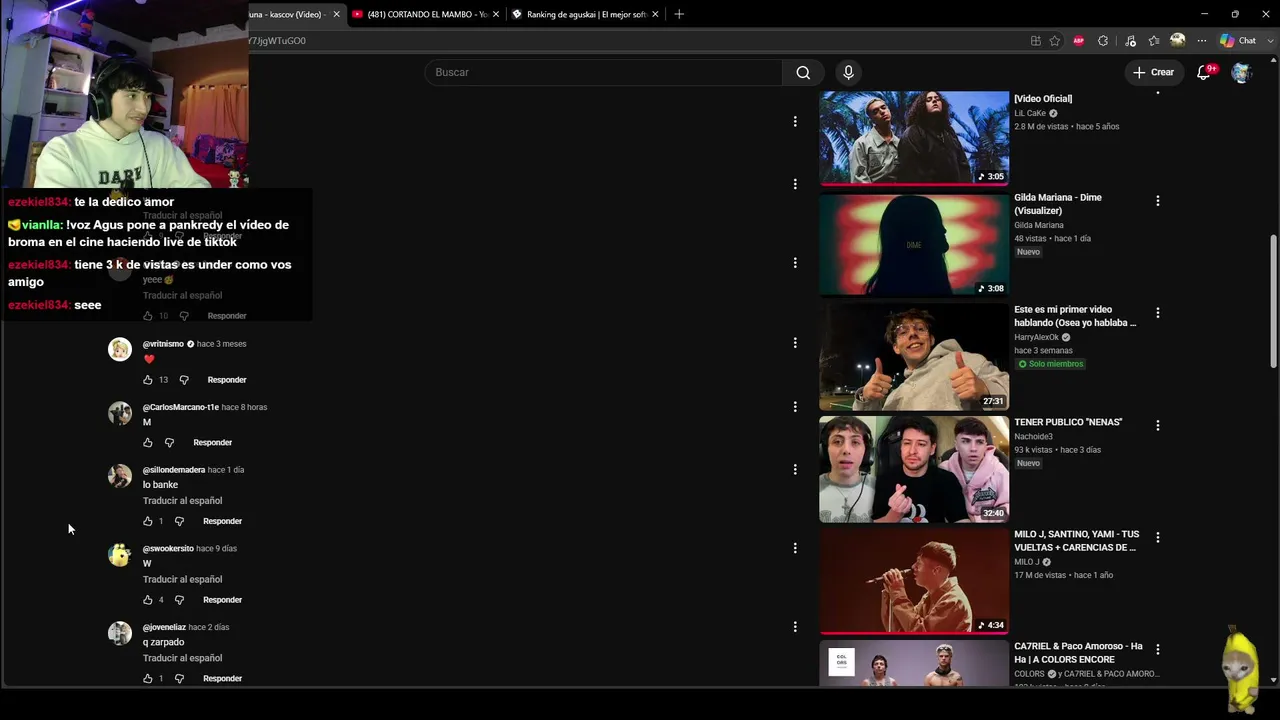Dislike the comment by @swookersito
The width and height of the screenshot is (1280, 720).
(180, 600)
